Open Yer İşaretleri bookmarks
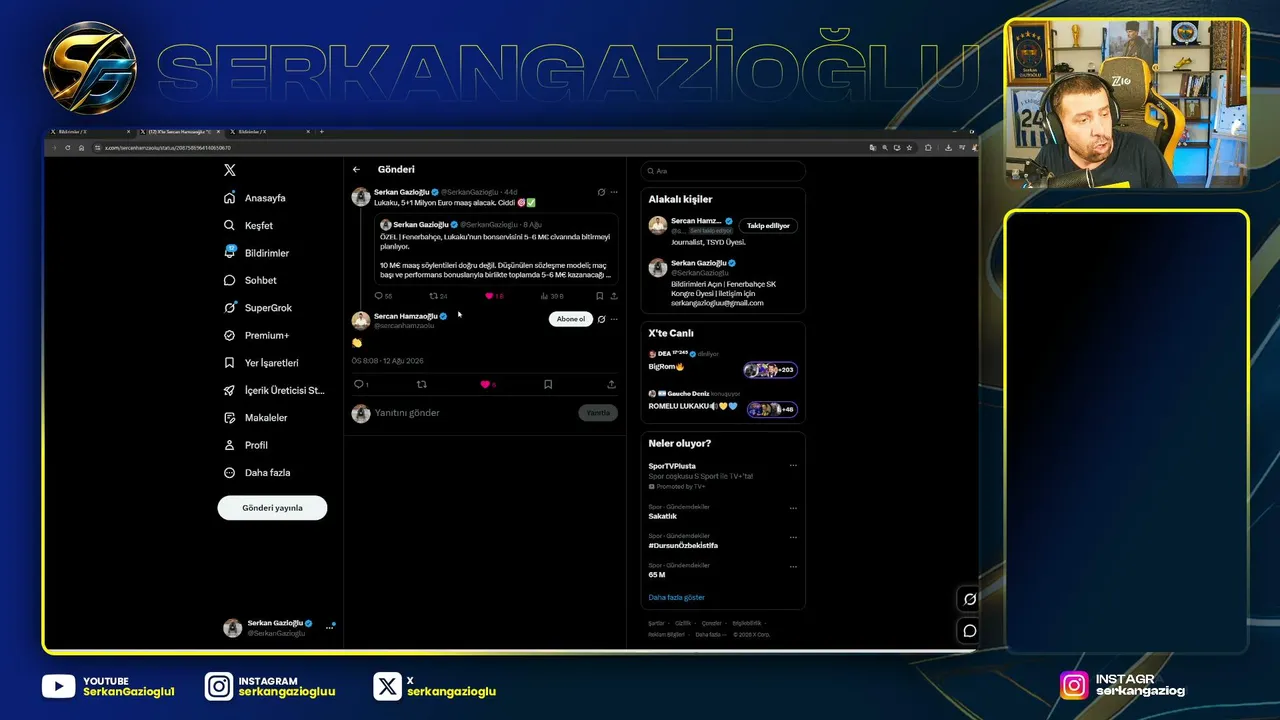Screen dimensions: 1280x720 (x=262, y=363)
